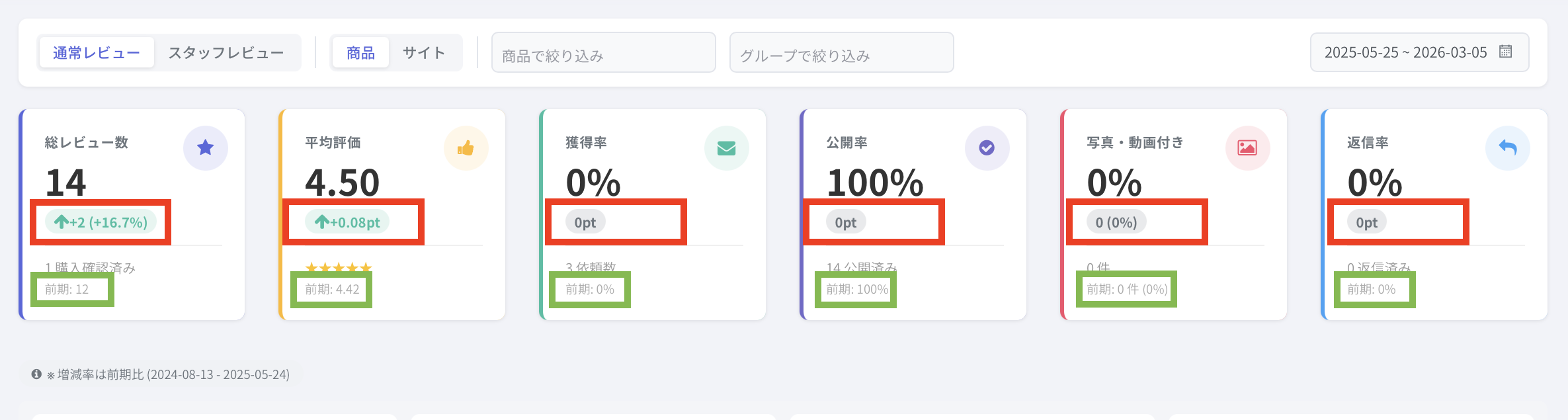Click the +2 (+16.7%) change badge
Image resolution: width=1568 pixels, height=420 pixels.
click(x=101, y=222)
